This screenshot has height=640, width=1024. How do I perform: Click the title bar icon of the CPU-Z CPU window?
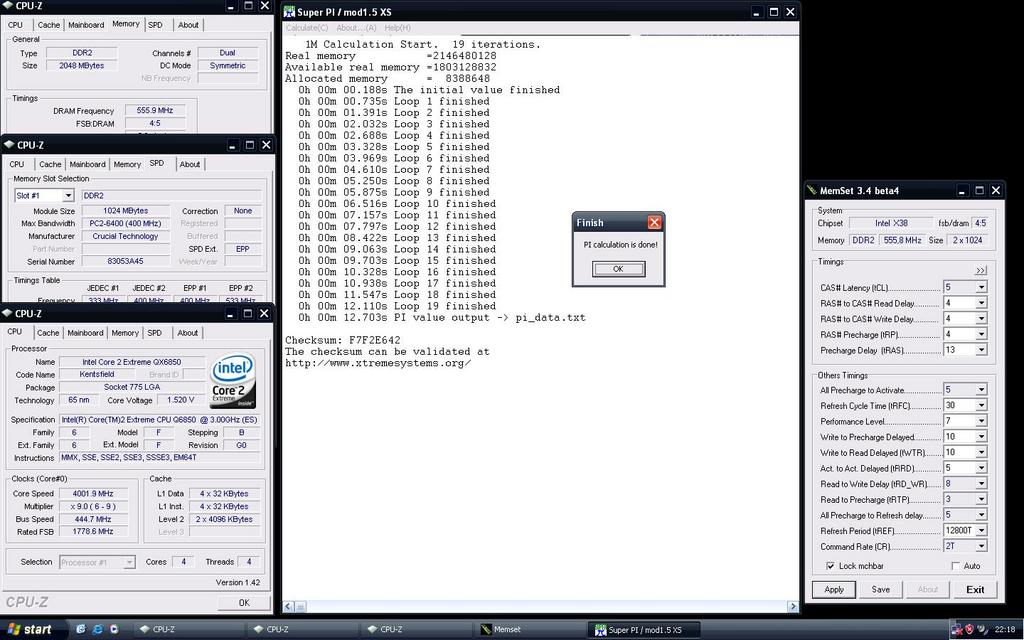[8, 313]
